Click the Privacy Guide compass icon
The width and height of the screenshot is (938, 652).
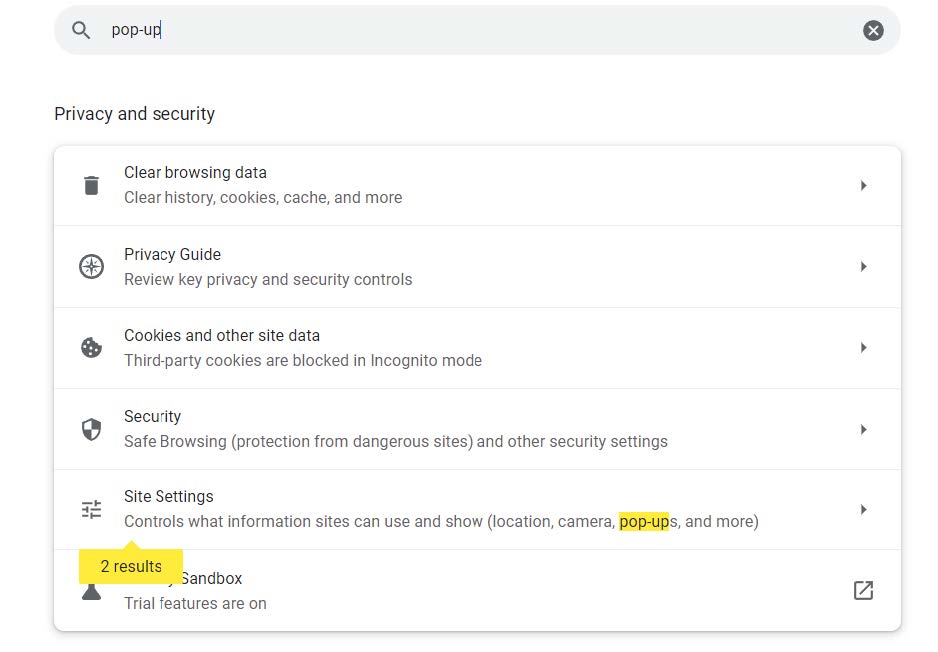92,266
